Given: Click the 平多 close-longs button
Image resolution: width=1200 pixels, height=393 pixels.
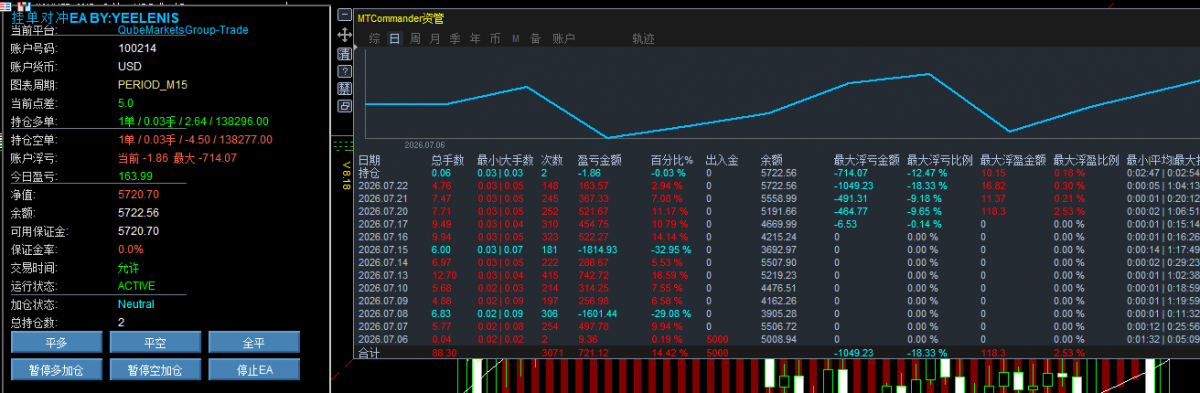Looking at the screenshot, I should 56,343.
